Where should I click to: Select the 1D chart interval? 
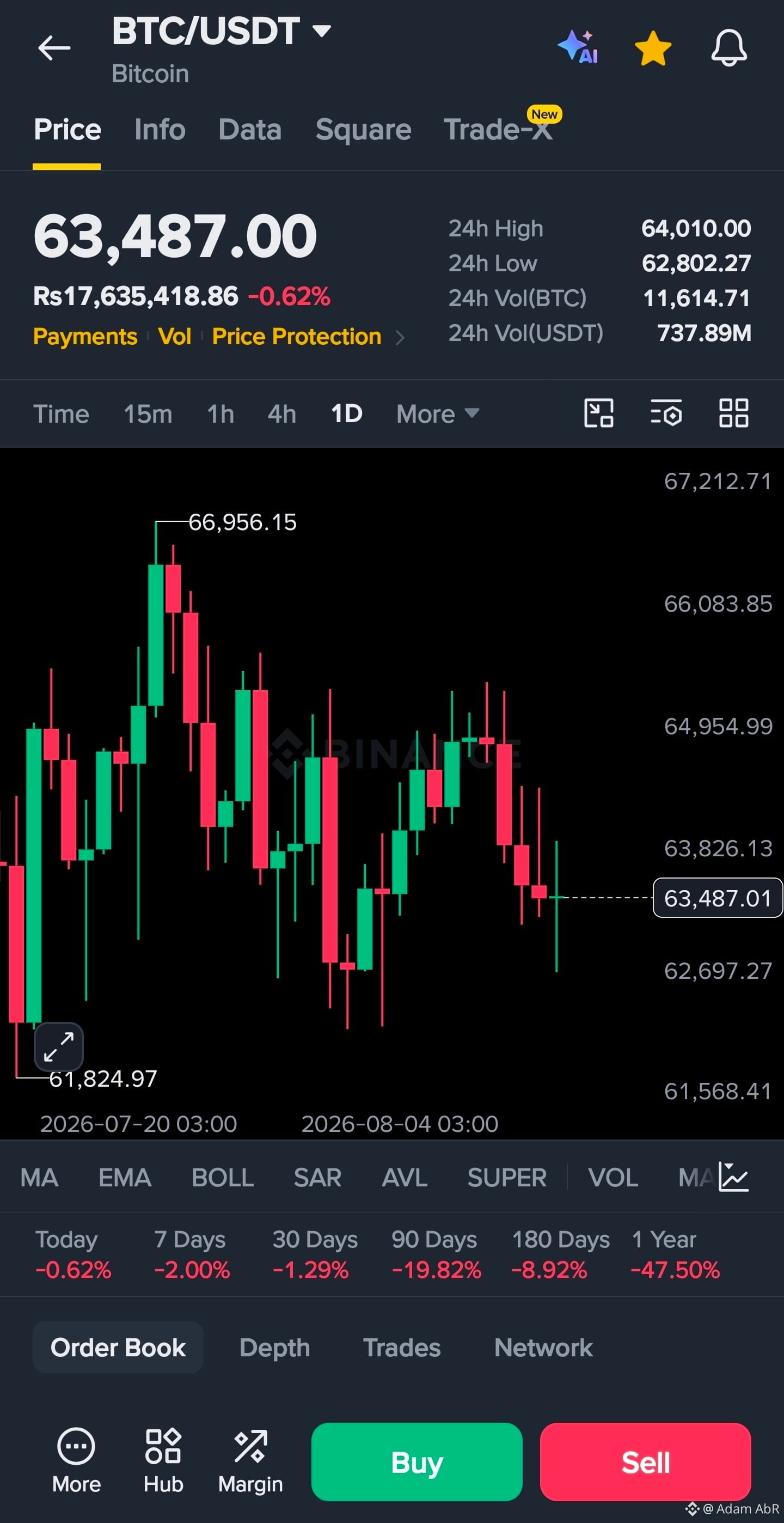(346, 414)
